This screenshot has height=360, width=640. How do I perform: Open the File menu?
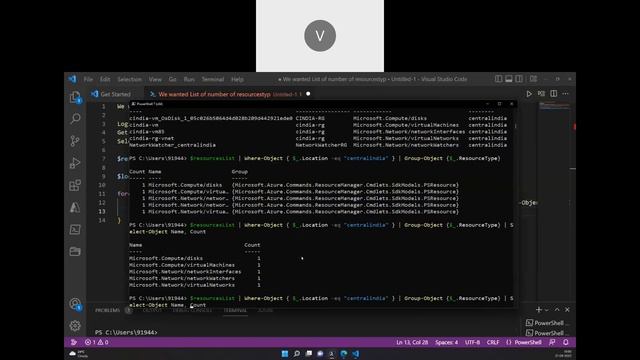pyautogui.click(x=88, y=79)
